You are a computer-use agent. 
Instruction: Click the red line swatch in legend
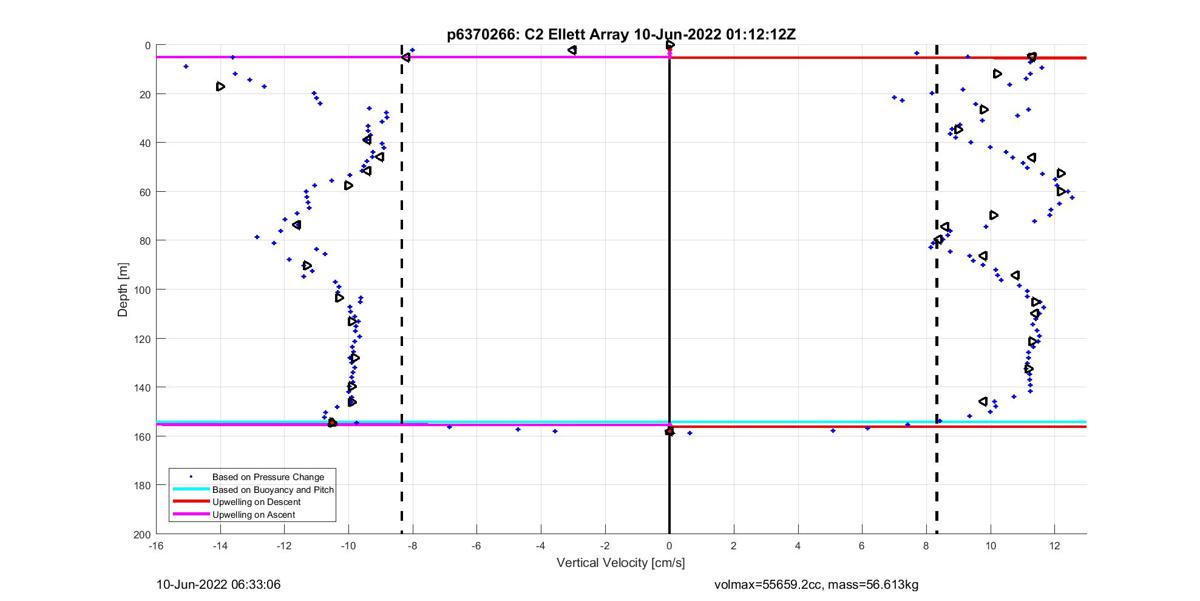[x=190, y=502]
